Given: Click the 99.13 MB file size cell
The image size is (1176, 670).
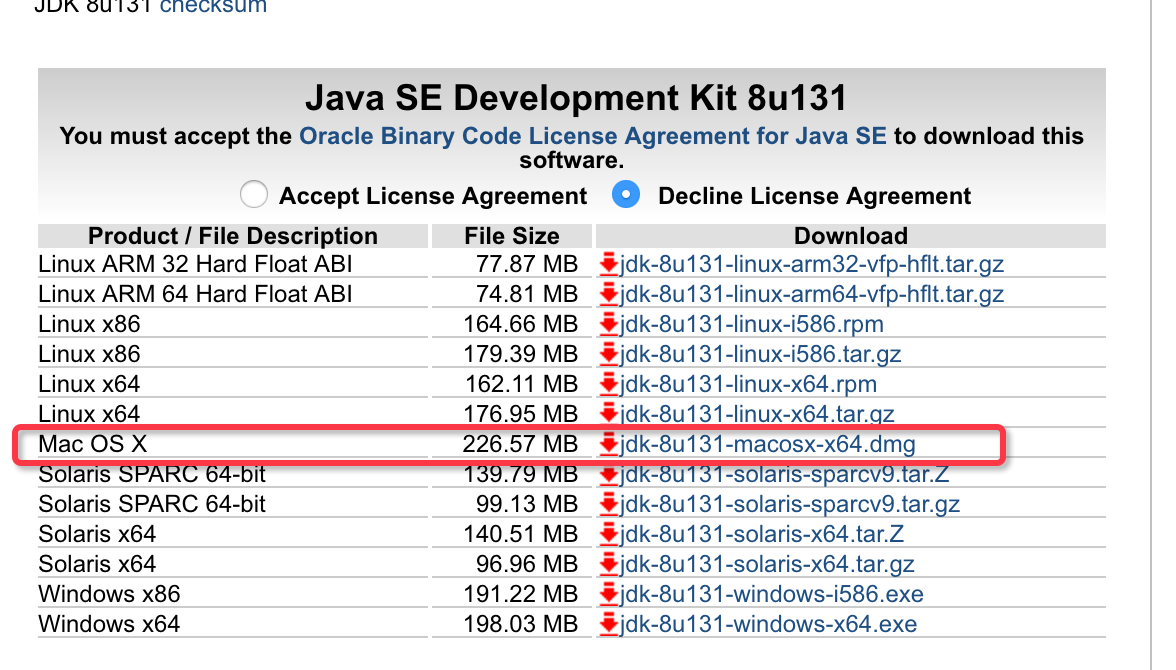Looking at the screenshot, I should tap(512, 504).
